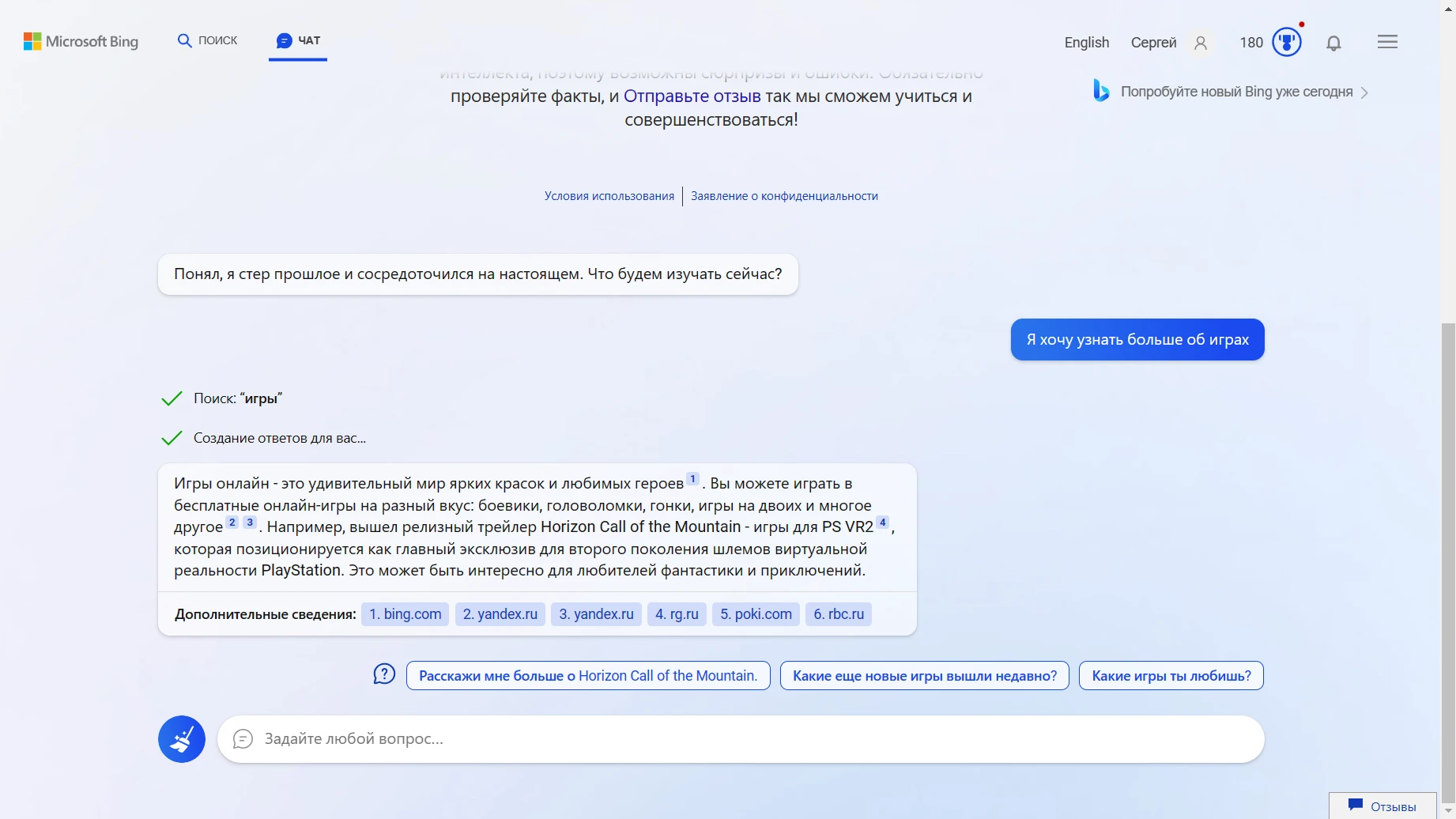Viewport: 1456px width, 819px height.
Task: Open the 'Отправьте отзыв' link
Action: (692, 96)
